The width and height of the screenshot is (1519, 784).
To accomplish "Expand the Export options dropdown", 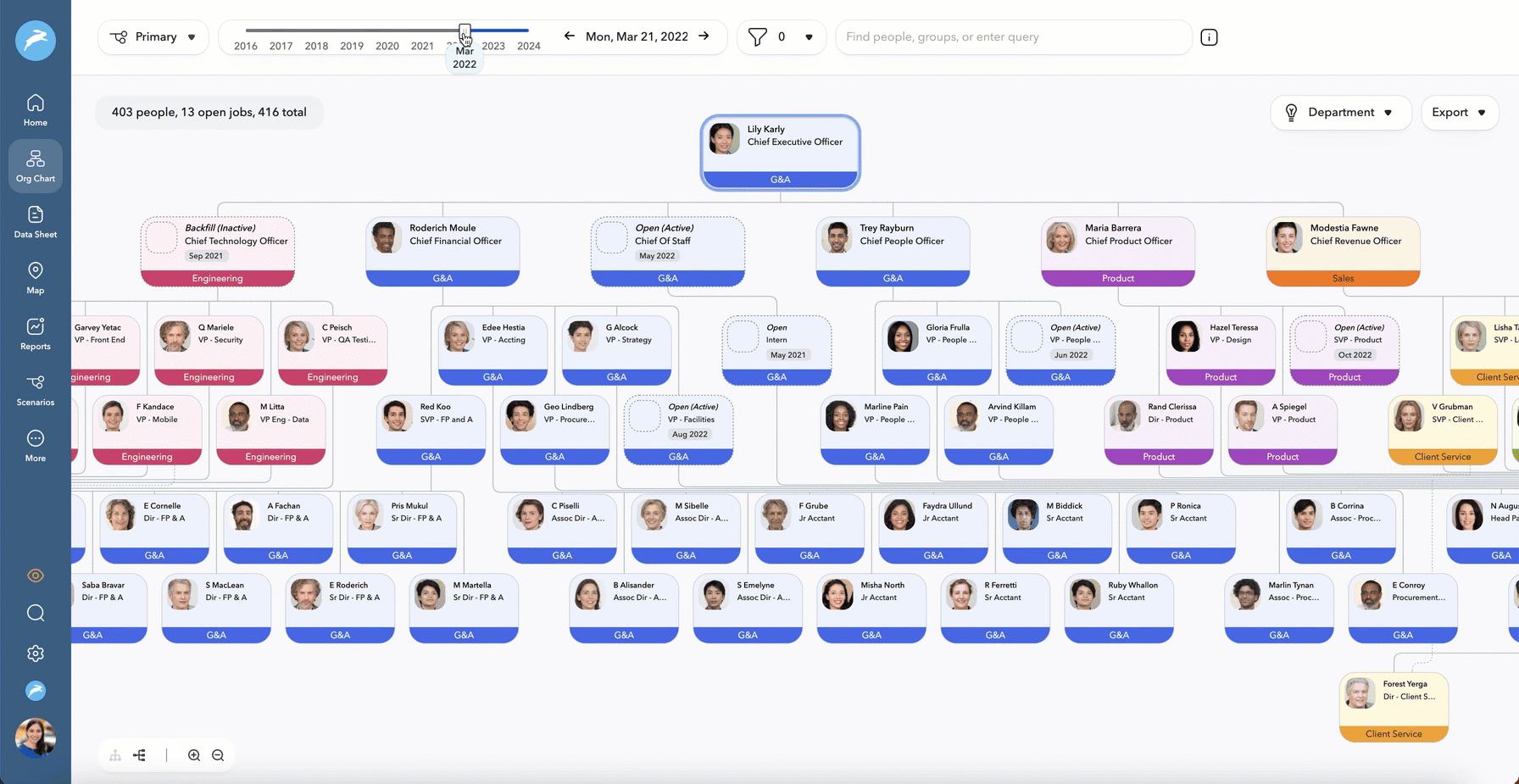I will [1459, 112].
